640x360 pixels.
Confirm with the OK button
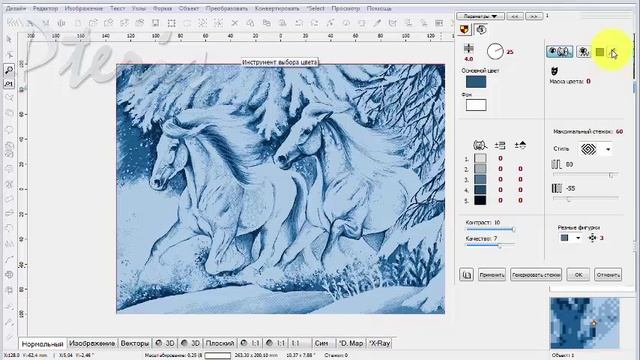[x=578, y=275]
